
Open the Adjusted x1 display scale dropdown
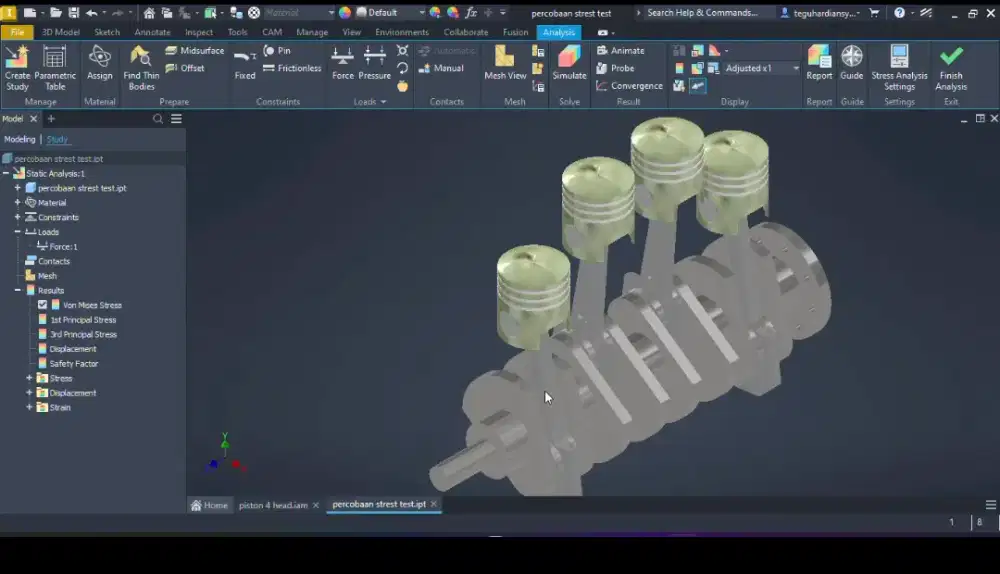(795, 68)
